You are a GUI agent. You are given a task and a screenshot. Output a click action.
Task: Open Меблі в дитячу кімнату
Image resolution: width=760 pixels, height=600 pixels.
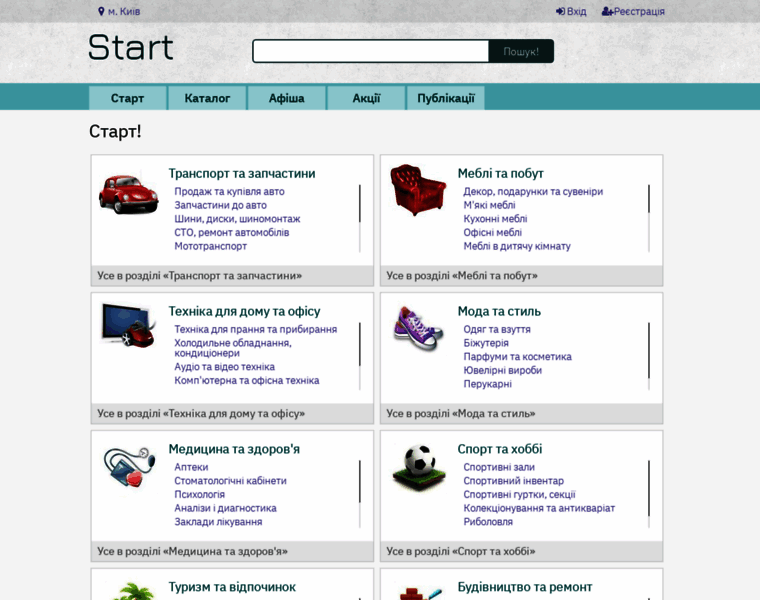coord(517,246)
